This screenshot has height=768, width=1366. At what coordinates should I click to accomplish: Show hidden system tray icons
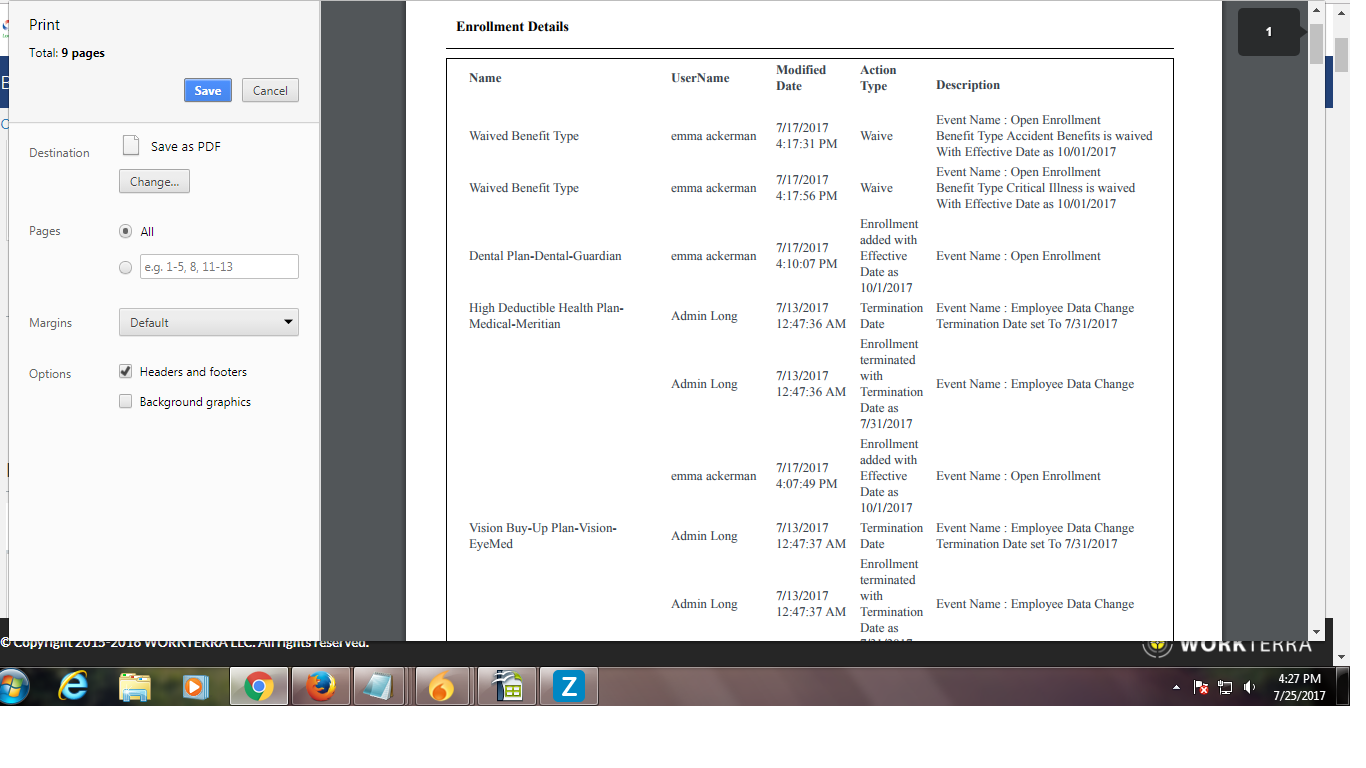[x=1176, y=687]
